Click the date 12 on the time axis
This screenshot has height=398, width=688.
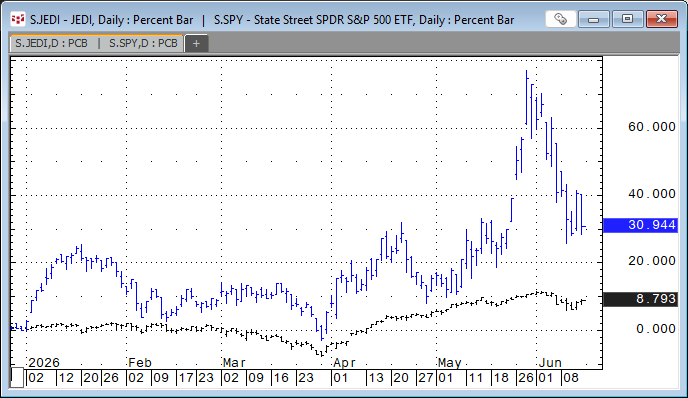pos(66,378)
